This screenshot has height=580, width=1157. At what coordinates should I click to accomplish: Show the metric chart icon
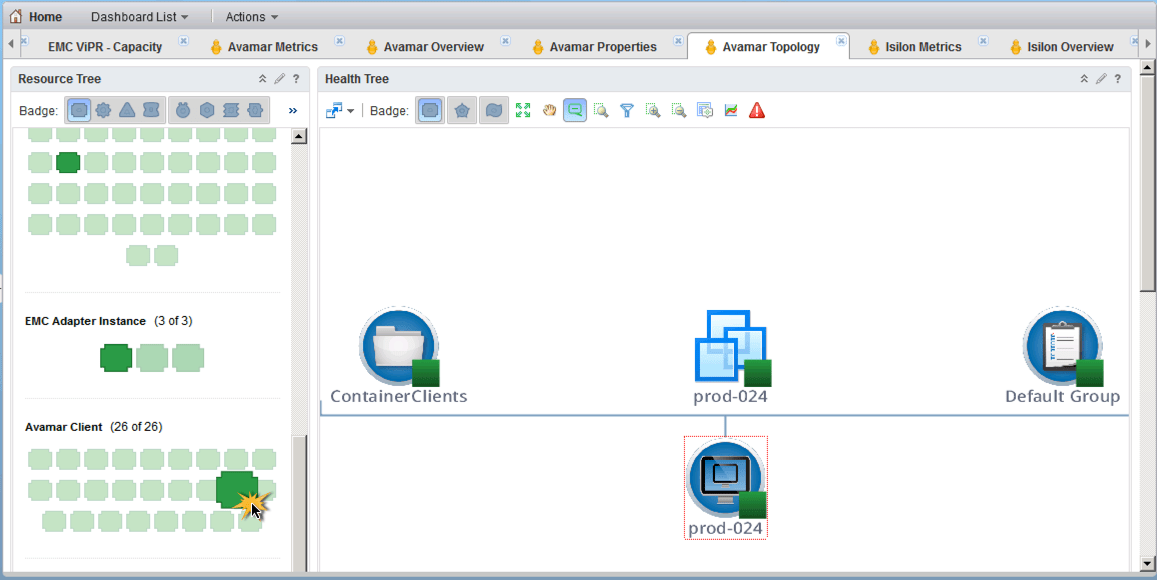(x=731, y=111)
